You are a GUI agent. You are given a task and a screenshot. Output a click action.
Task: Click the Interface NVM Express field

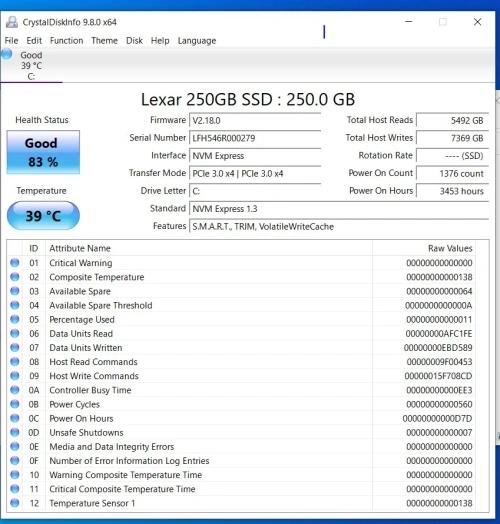click(x=255, y=156)
